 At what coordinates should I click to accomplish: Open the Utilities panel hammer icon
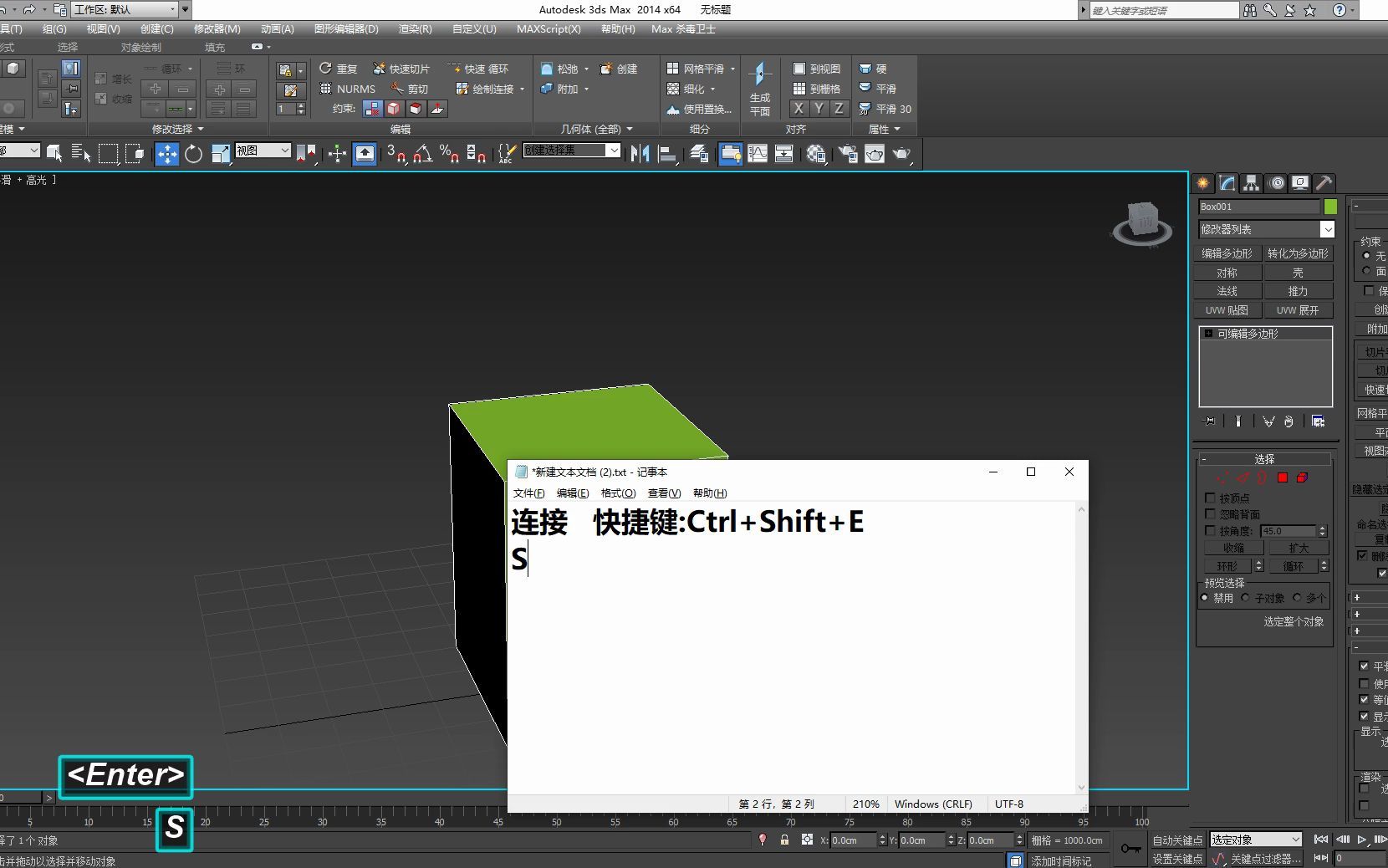1324,183
